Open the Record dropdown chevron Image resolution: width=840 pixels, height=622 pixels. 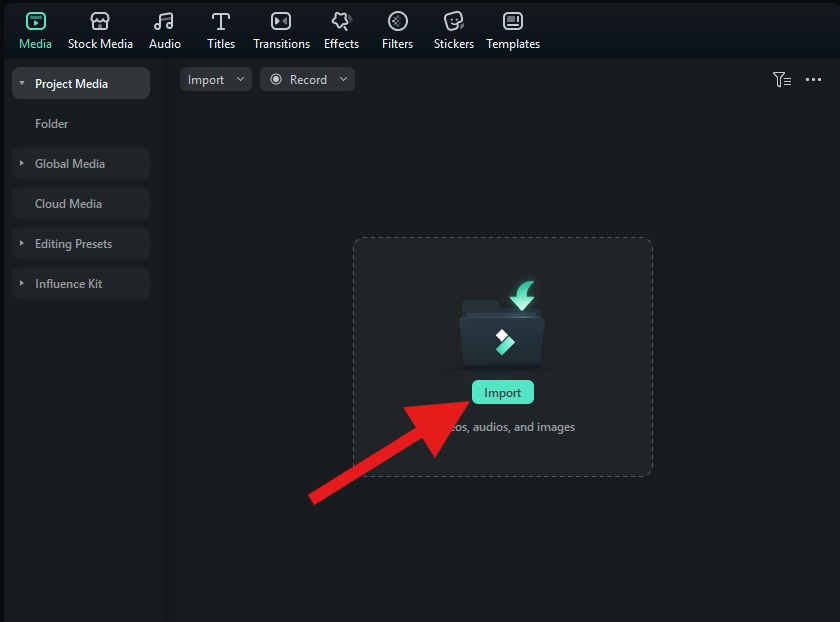click(343, 79)
